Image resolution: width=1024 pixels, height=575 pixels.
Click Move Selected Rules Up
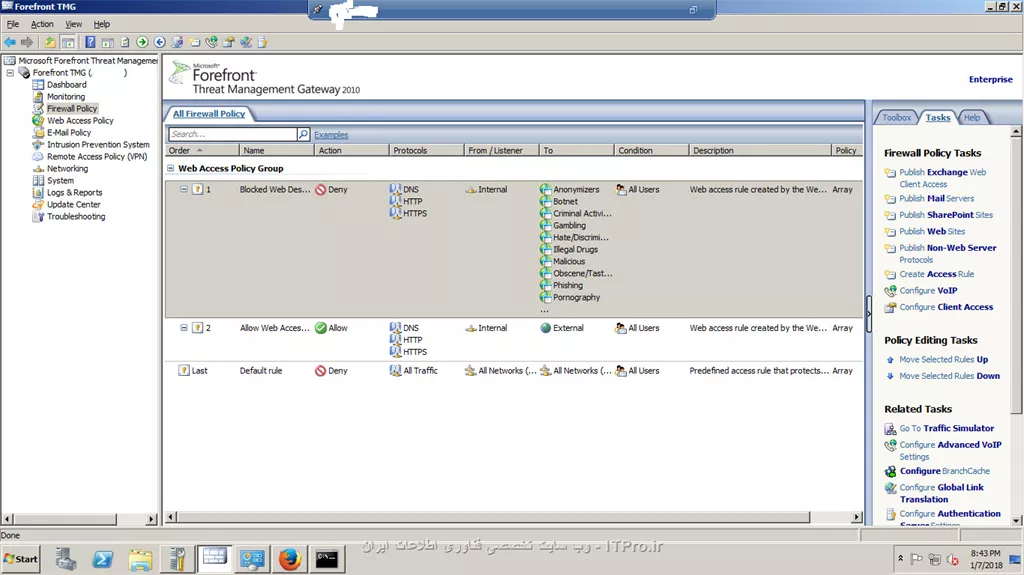point(944,360)
